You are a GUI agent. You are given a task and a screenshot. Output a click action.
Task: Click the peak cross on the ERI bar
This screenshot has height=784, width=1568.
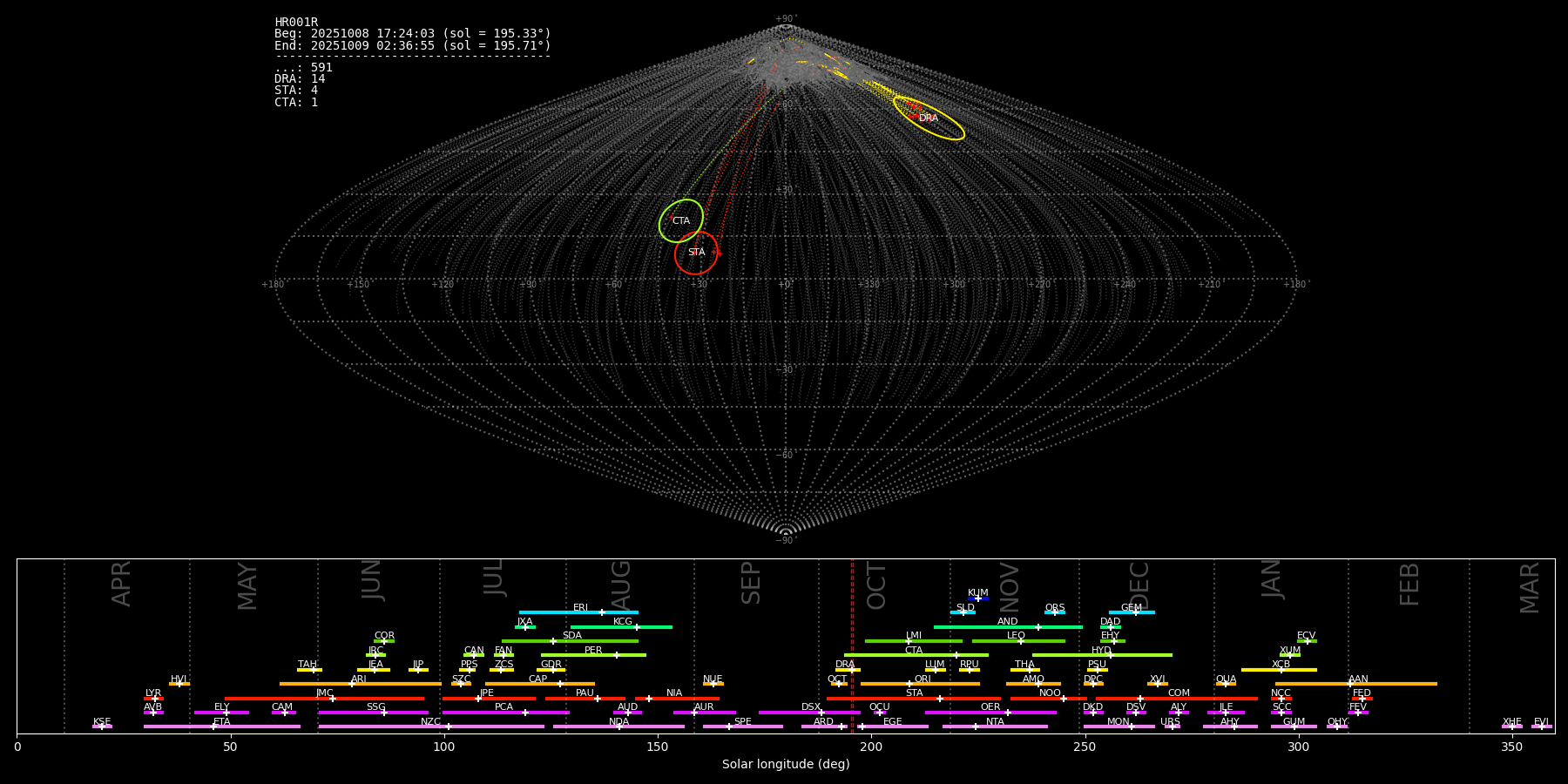602,612
